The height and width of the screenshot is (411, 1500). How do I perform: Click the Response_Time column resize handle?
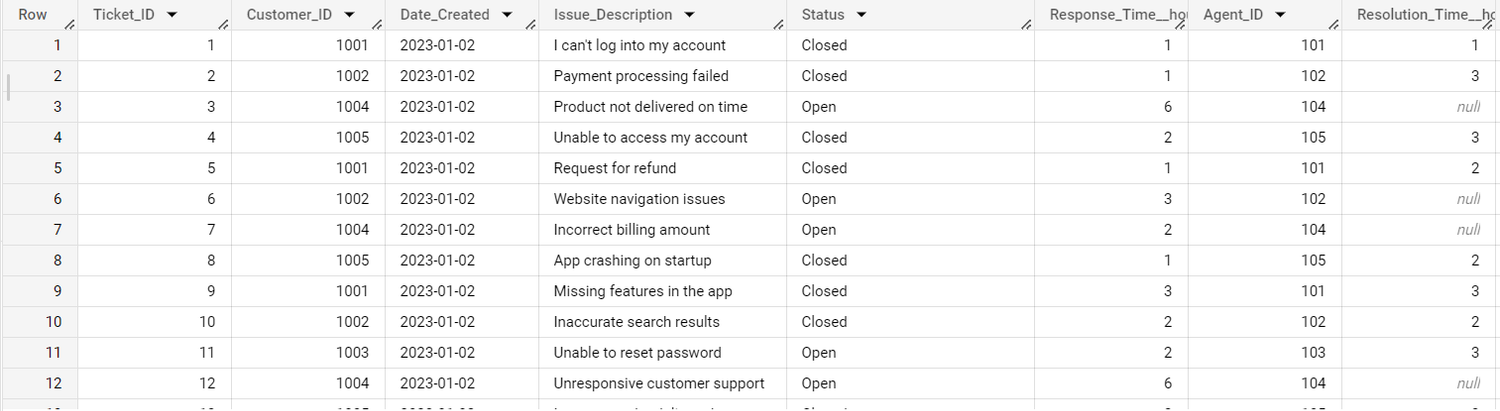click(1180, 25)
